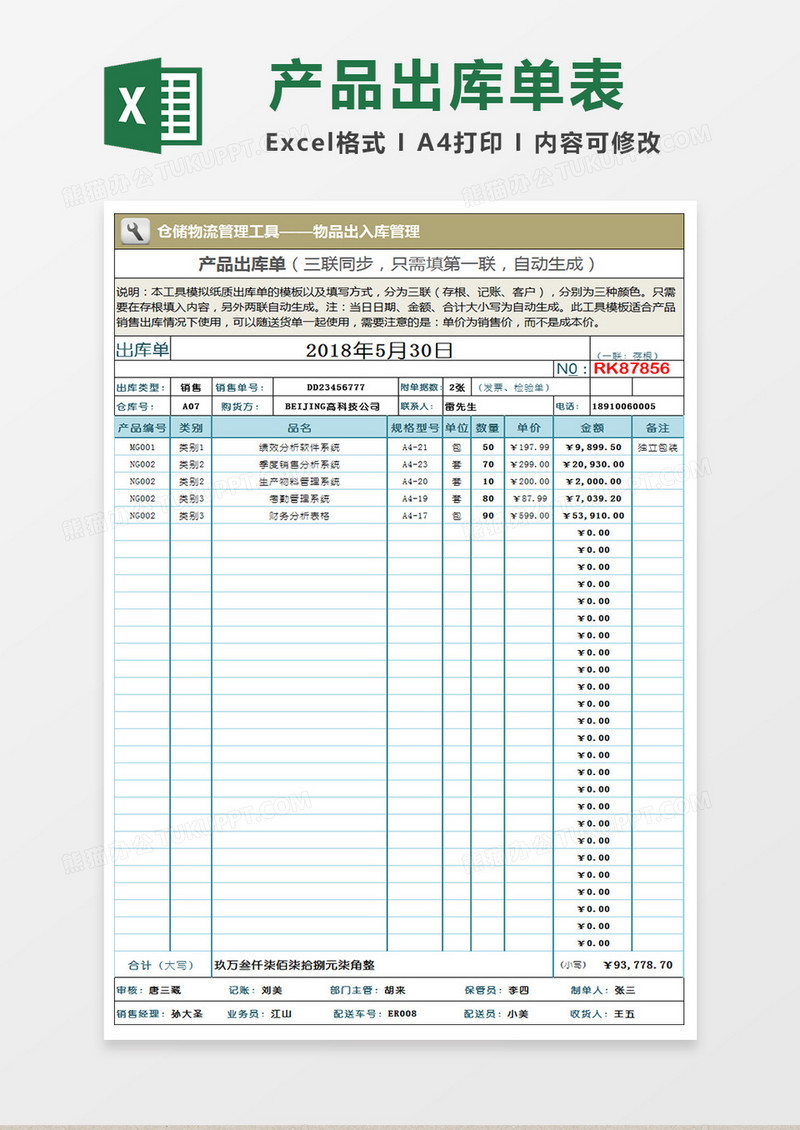Viewport: 800px width, 1130px height.
Task: Select the attachment count cell 2张
Action: point(456,387)
